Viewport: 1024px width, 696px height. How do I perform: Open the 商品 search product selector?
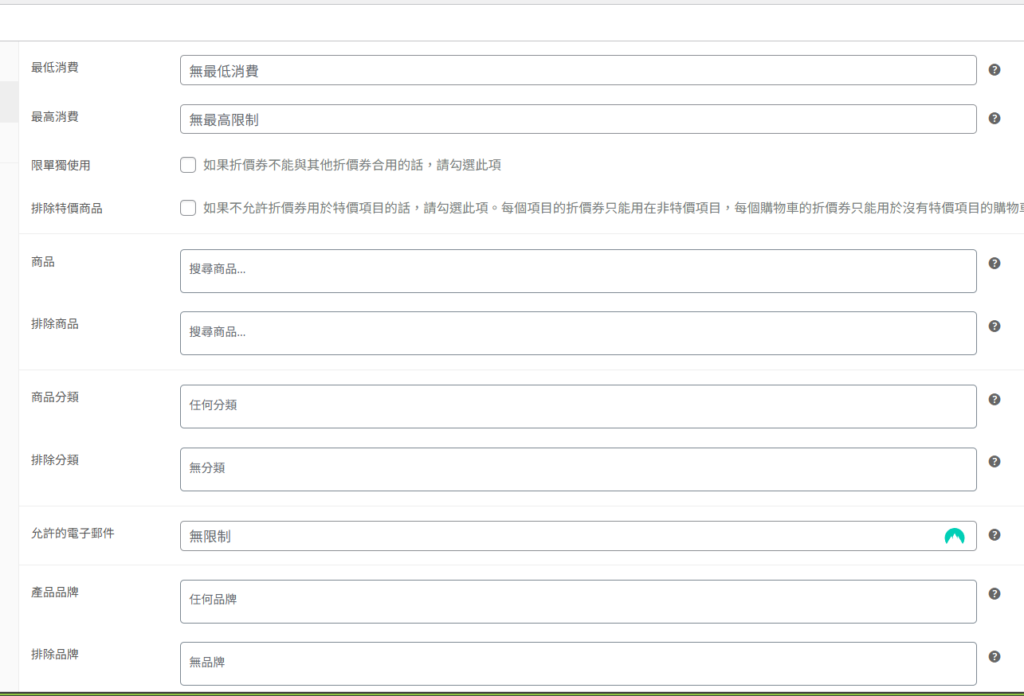[578, 271]
